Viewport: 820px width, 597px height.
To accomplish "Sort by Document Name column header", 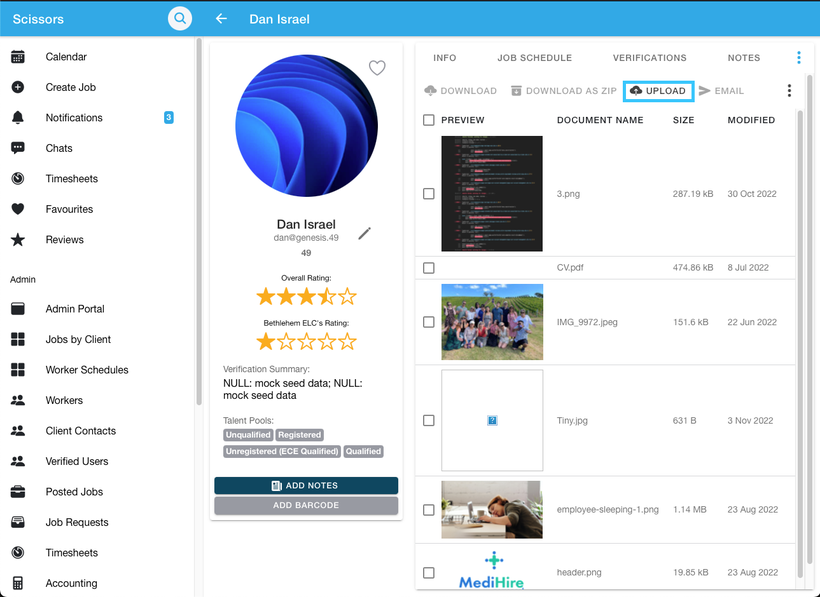I will click(600, 120).
